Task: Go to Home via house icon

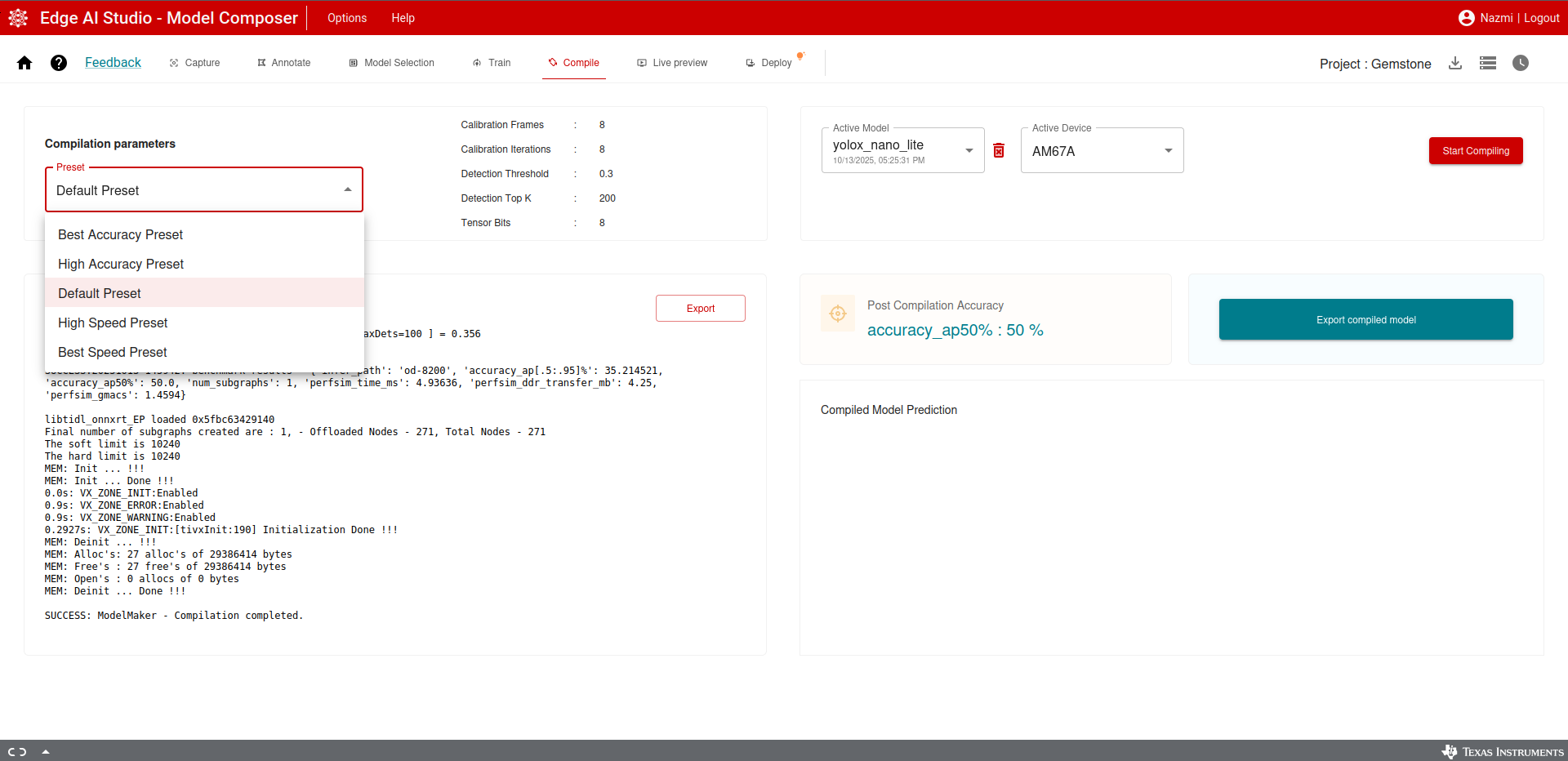Action: [x=24, y=63]
